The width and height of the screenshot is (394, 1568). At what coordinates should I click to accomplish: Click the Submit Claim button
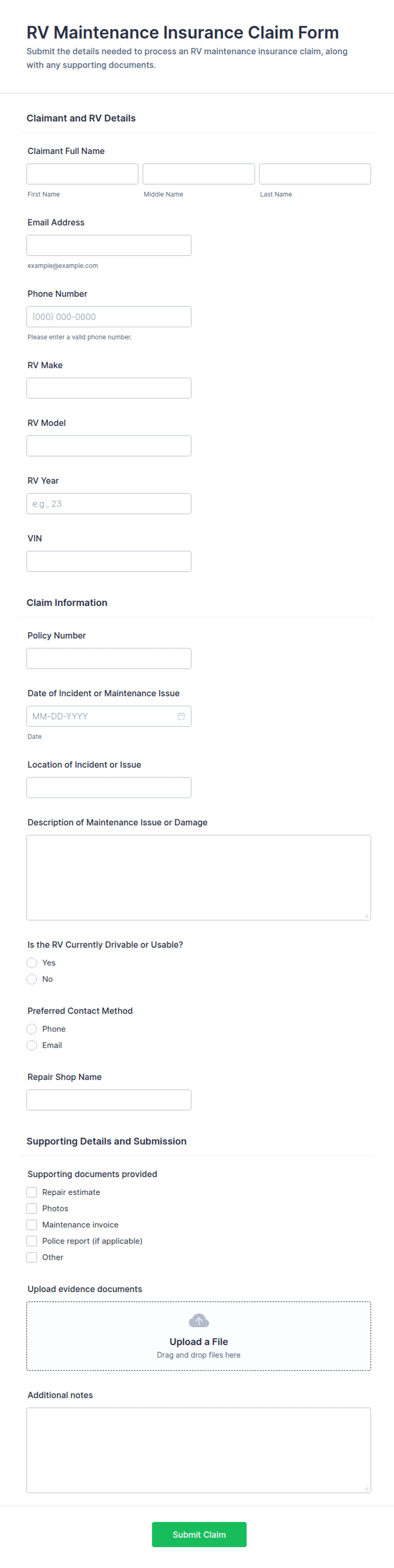199,1534
